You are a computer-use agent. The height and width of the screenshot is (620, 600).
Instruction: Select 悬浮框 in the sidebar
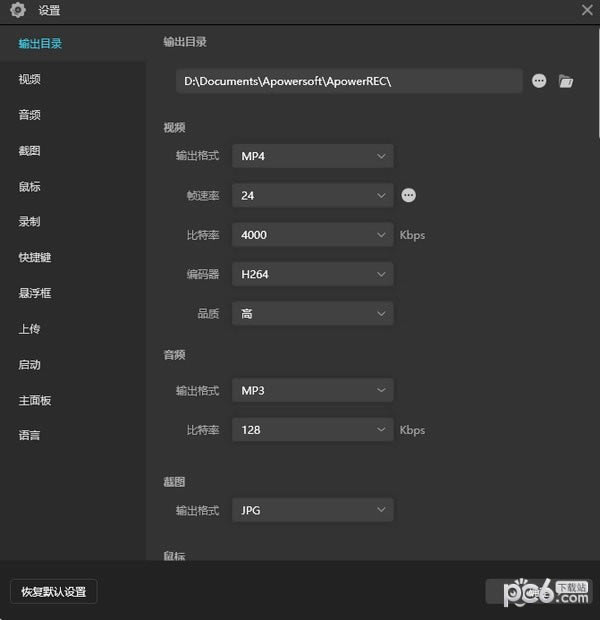[x=35, y=293]
